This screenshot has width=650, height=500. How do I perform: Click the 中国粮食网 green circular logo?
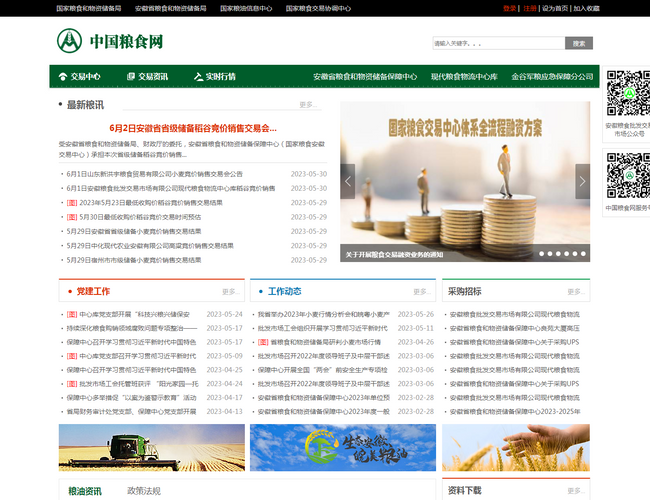click(x=69, y=41)
